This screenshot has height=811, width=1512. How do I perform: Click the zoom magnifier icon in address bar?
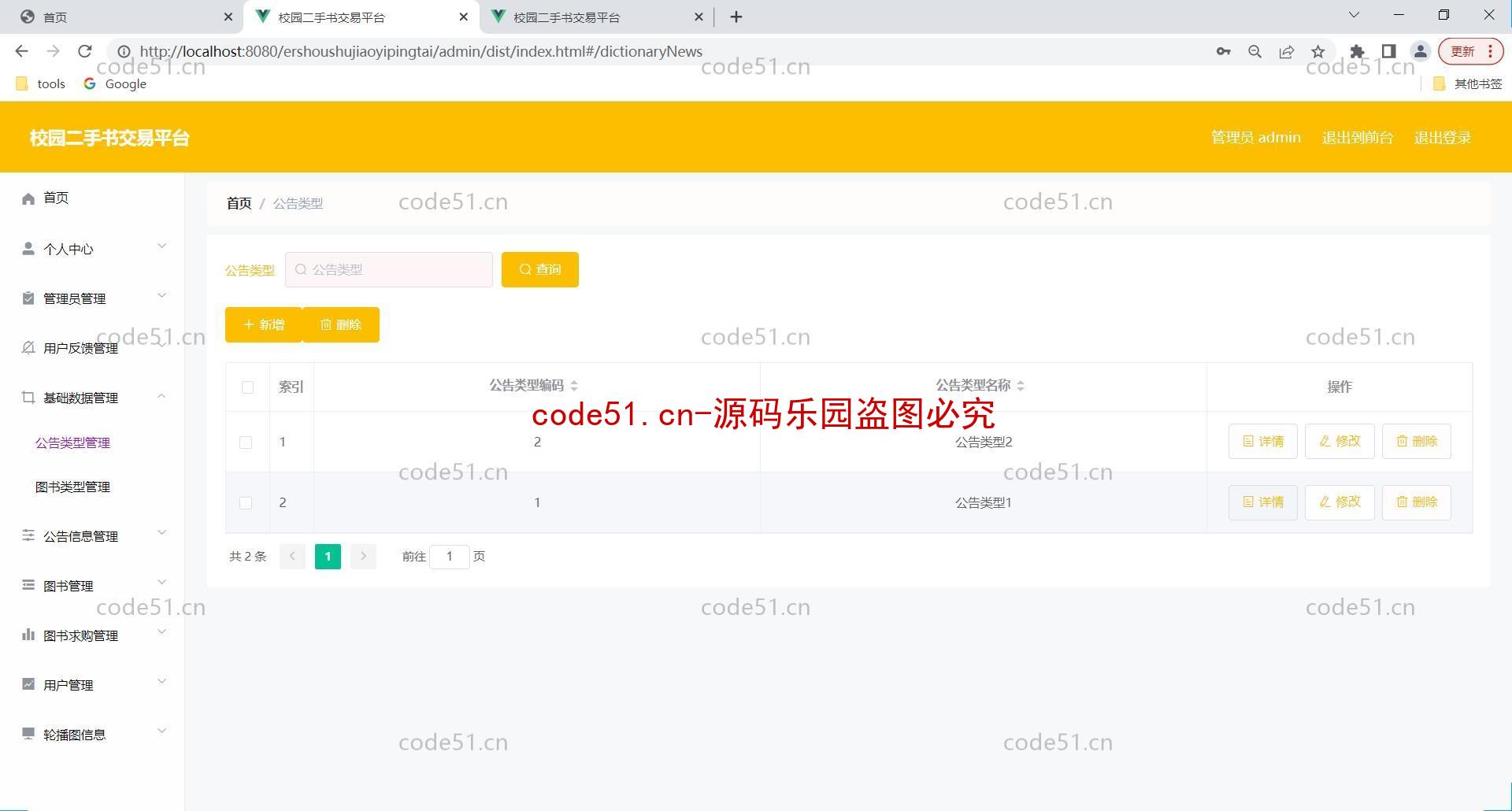[1255, 51]
